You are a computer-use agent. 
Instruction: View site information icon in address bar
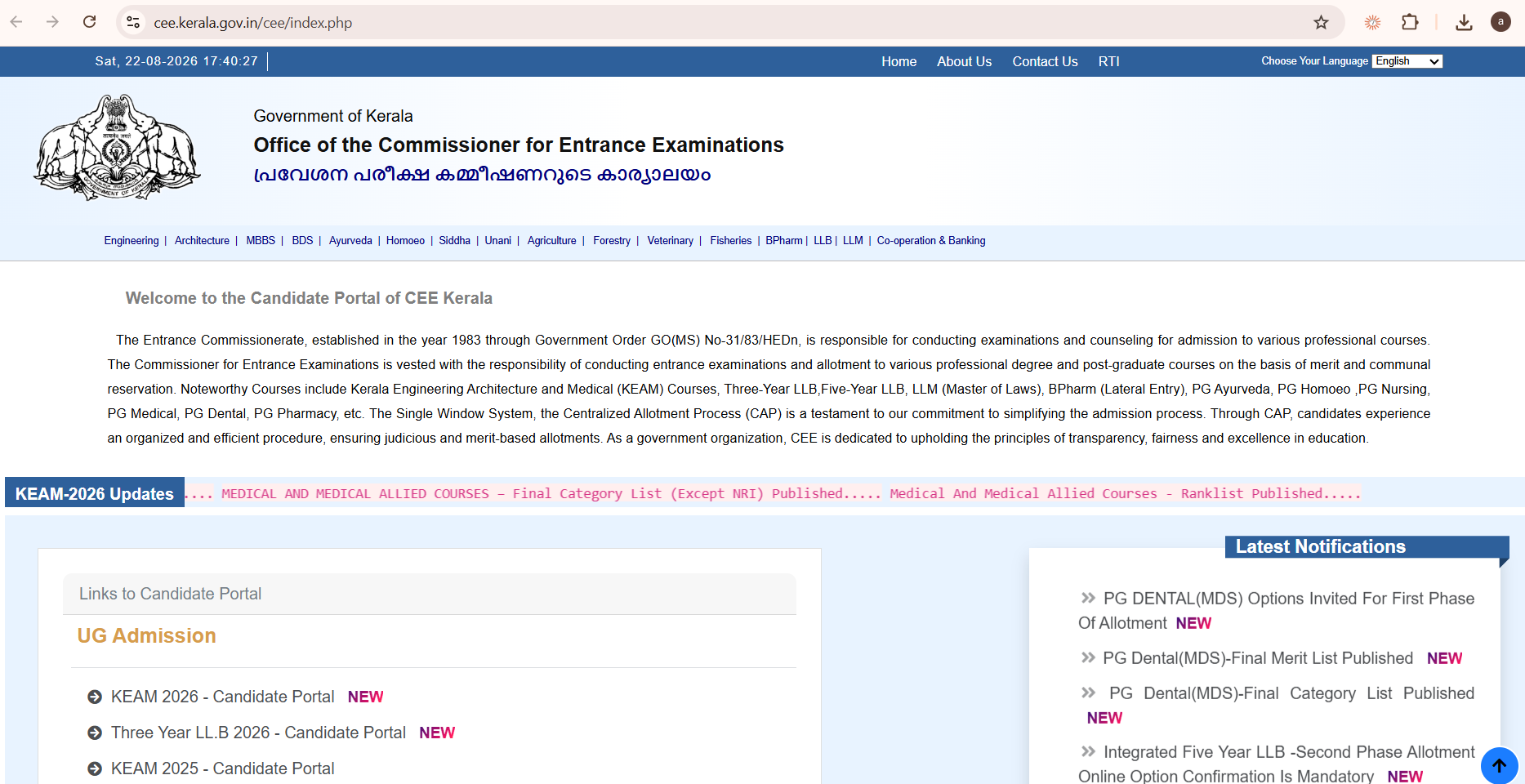tap(133, 22)
